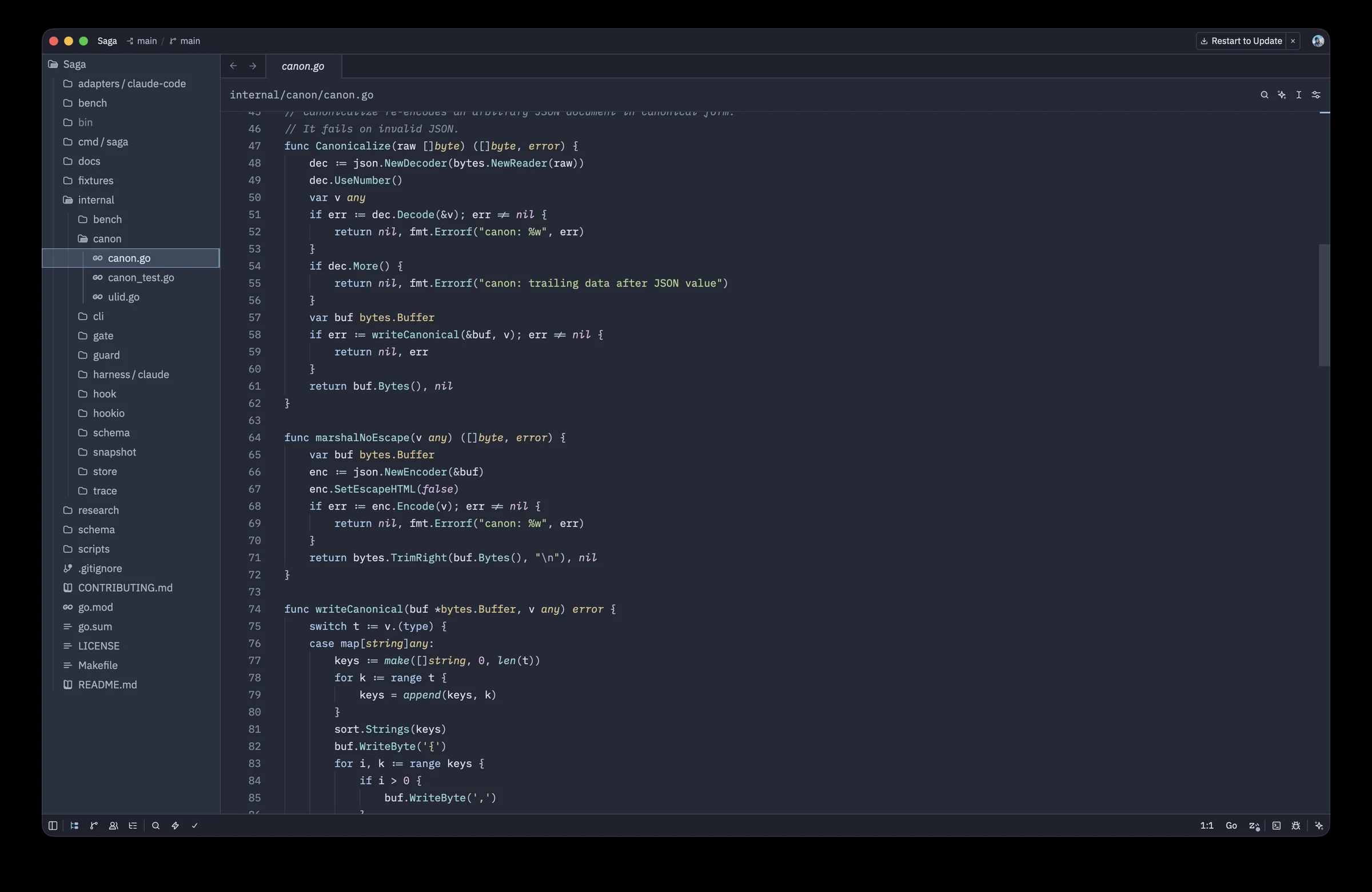Open the agent panel sparkle icon in status bar
Screen dimensions: 1372x892
point(1319,825)
